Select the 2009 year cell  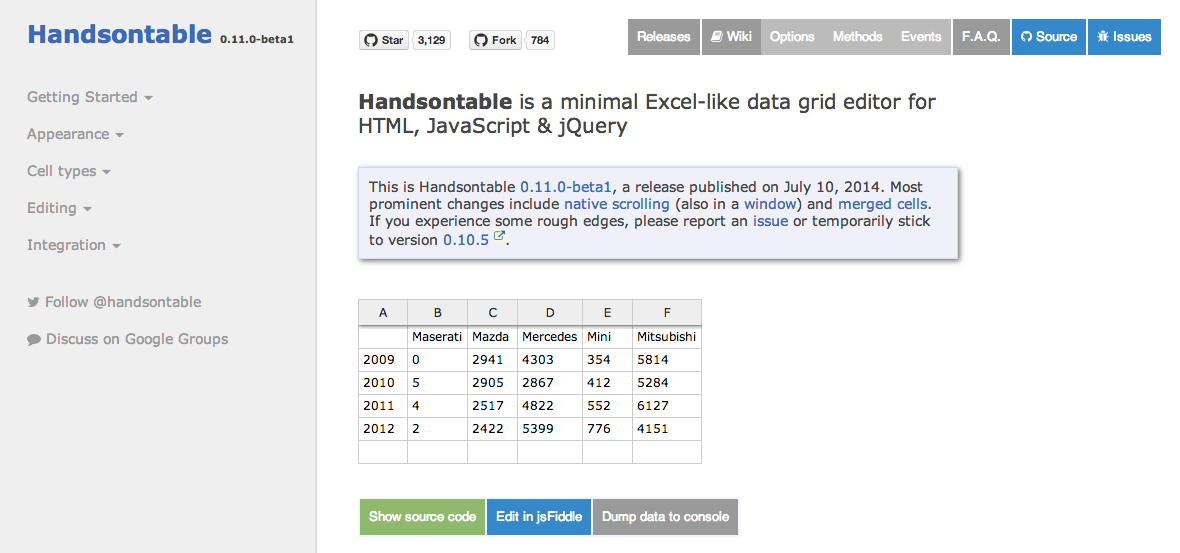click(x=383, y=360)
